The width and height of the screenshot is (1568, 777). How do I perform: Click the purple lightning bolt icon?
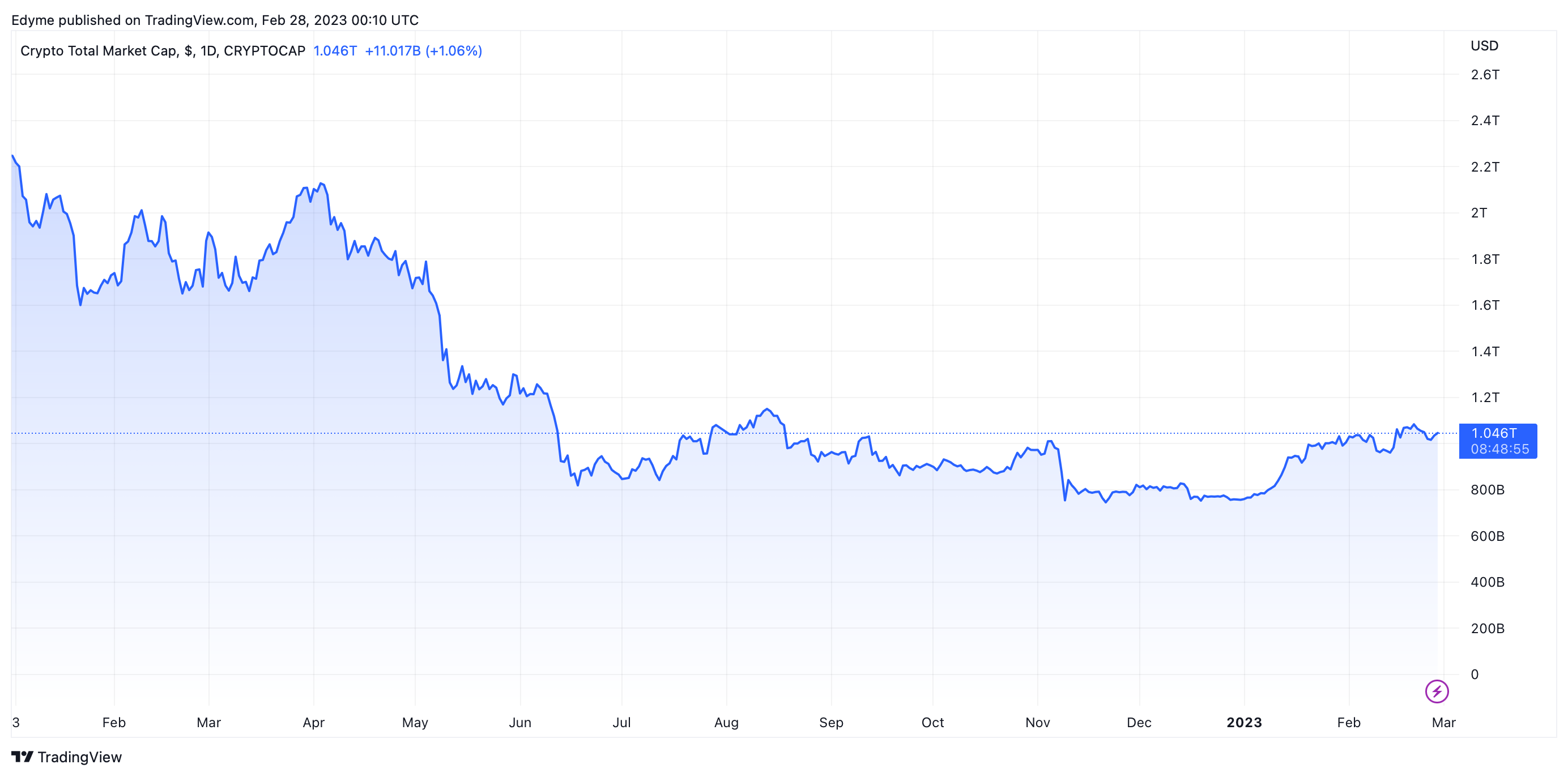point(1437,691)
